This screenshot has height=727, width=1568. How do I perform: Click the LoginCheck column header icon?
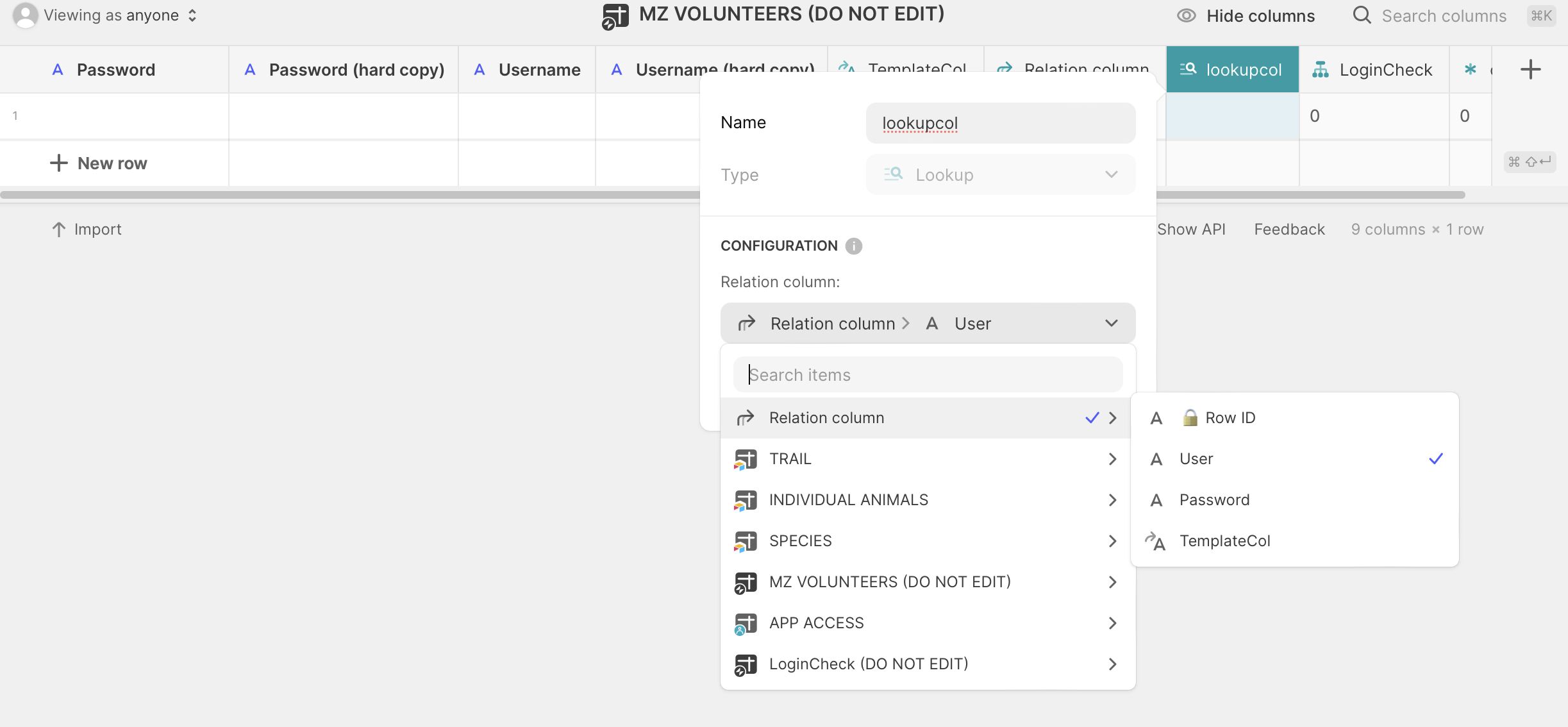pyautogui.click(x=1320, y=69)
